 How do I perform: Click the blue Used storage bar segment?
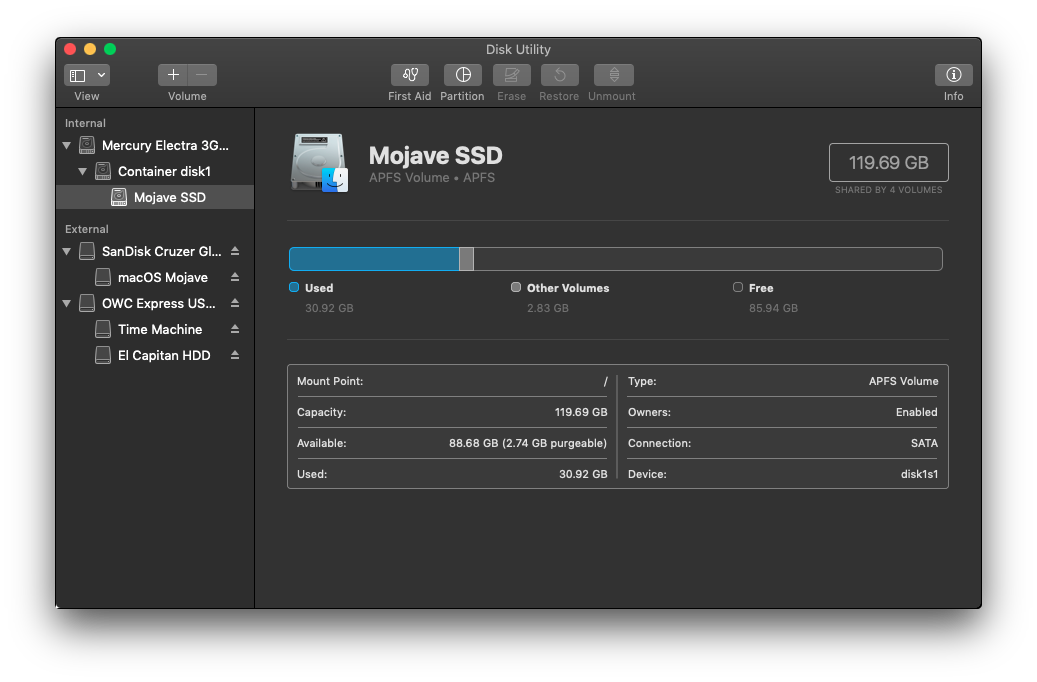click(x=374, y=259)
